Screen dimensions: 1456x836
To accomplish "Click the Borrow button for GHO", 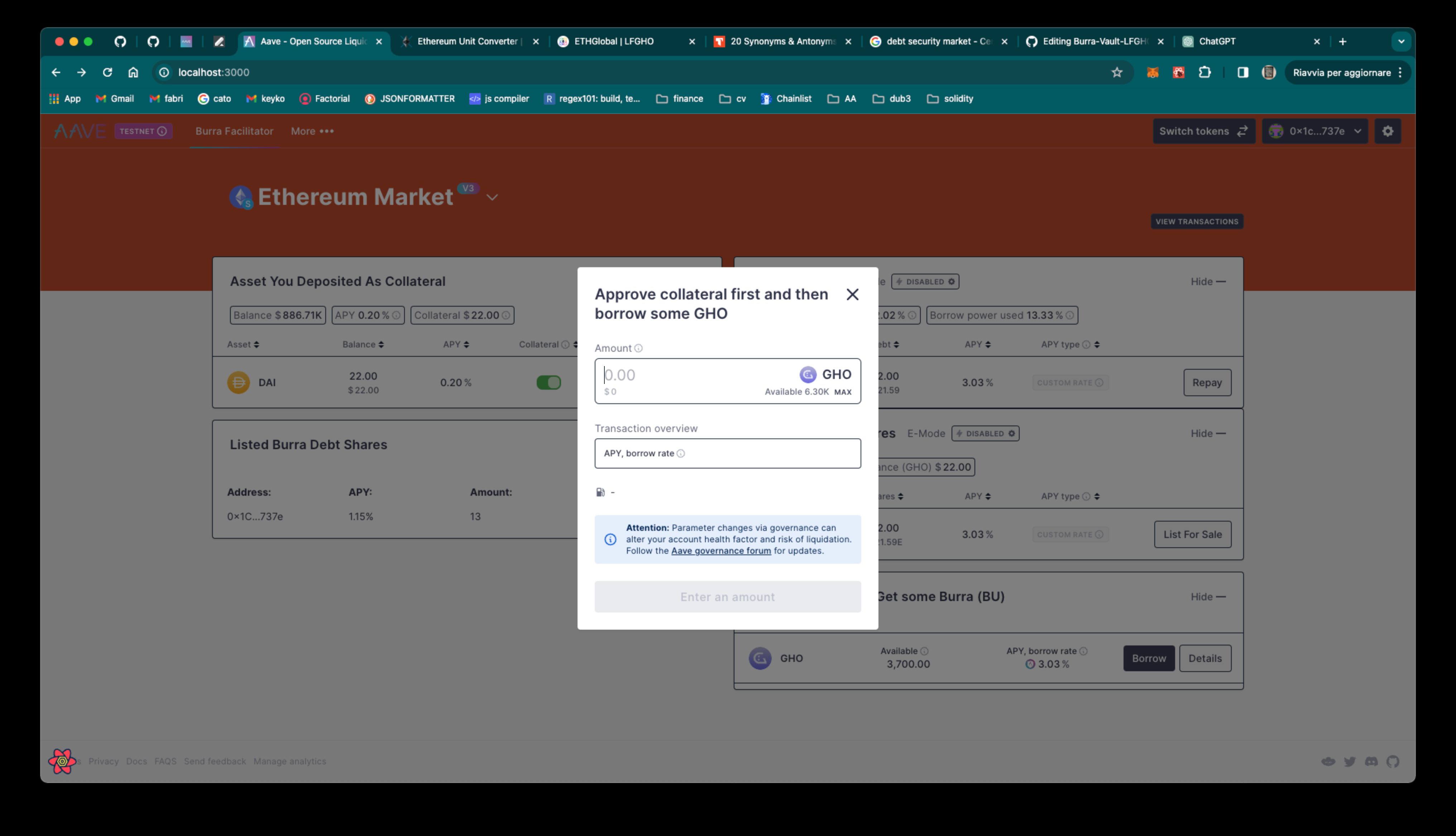I will [x=1148, y=659].
